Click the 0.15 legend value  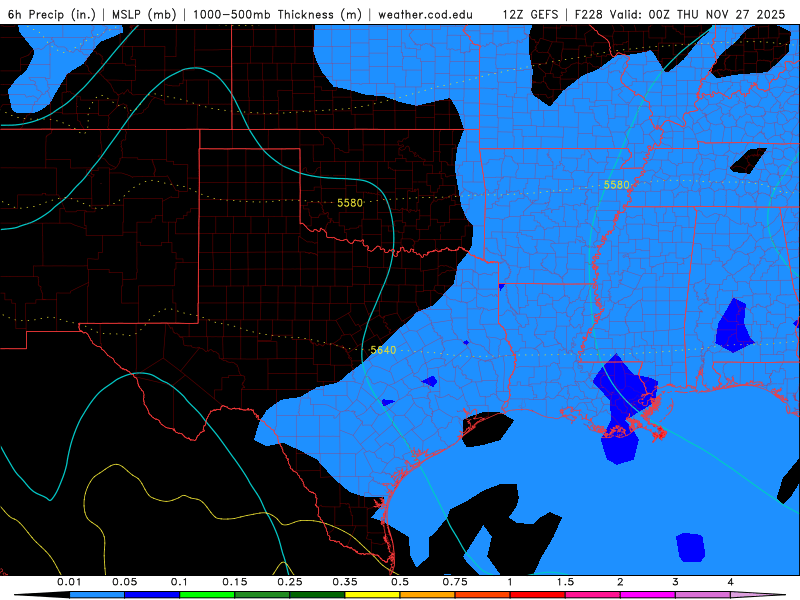pos(235,582)
